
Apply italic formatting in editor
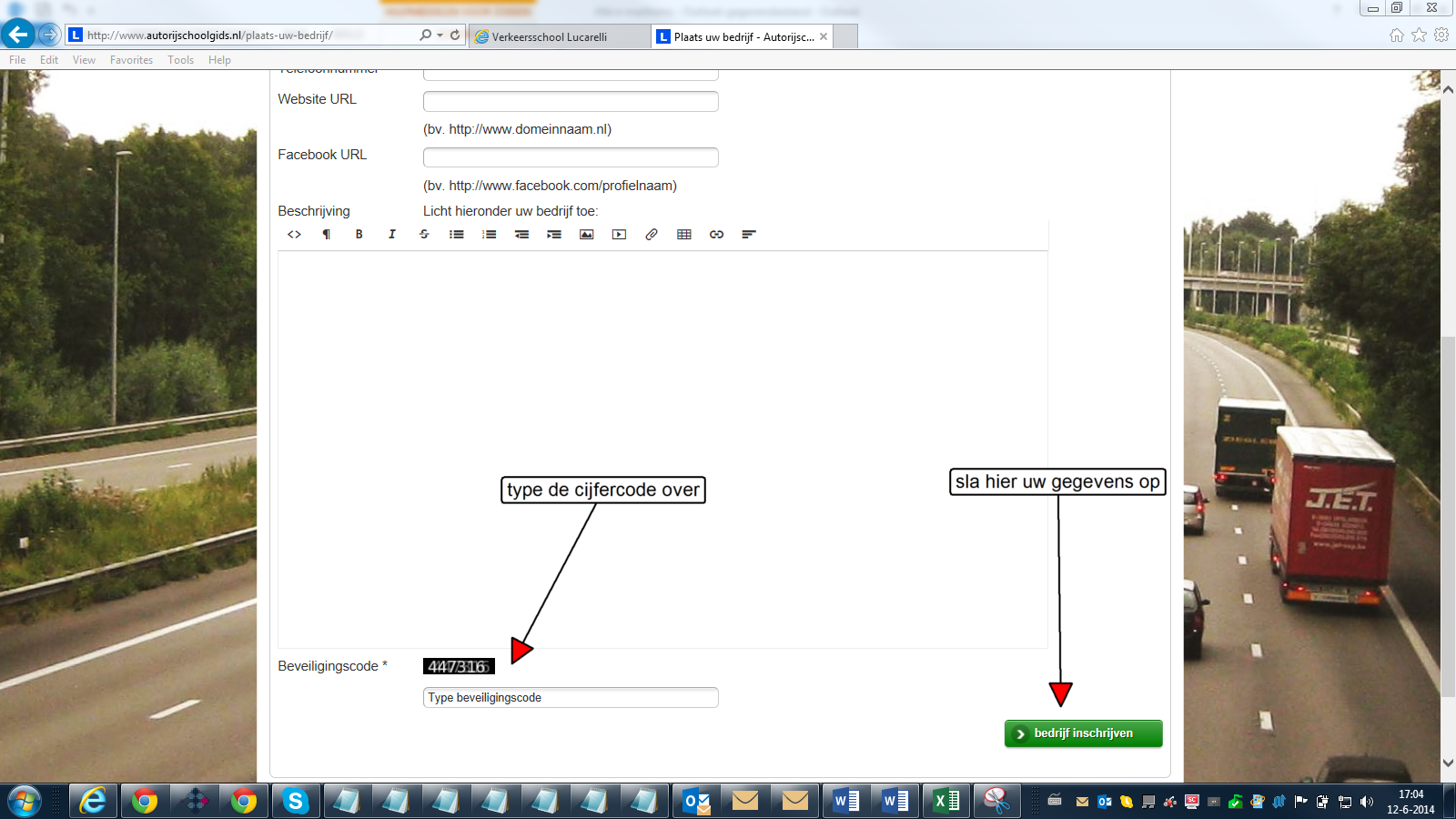tap(392, 235)
